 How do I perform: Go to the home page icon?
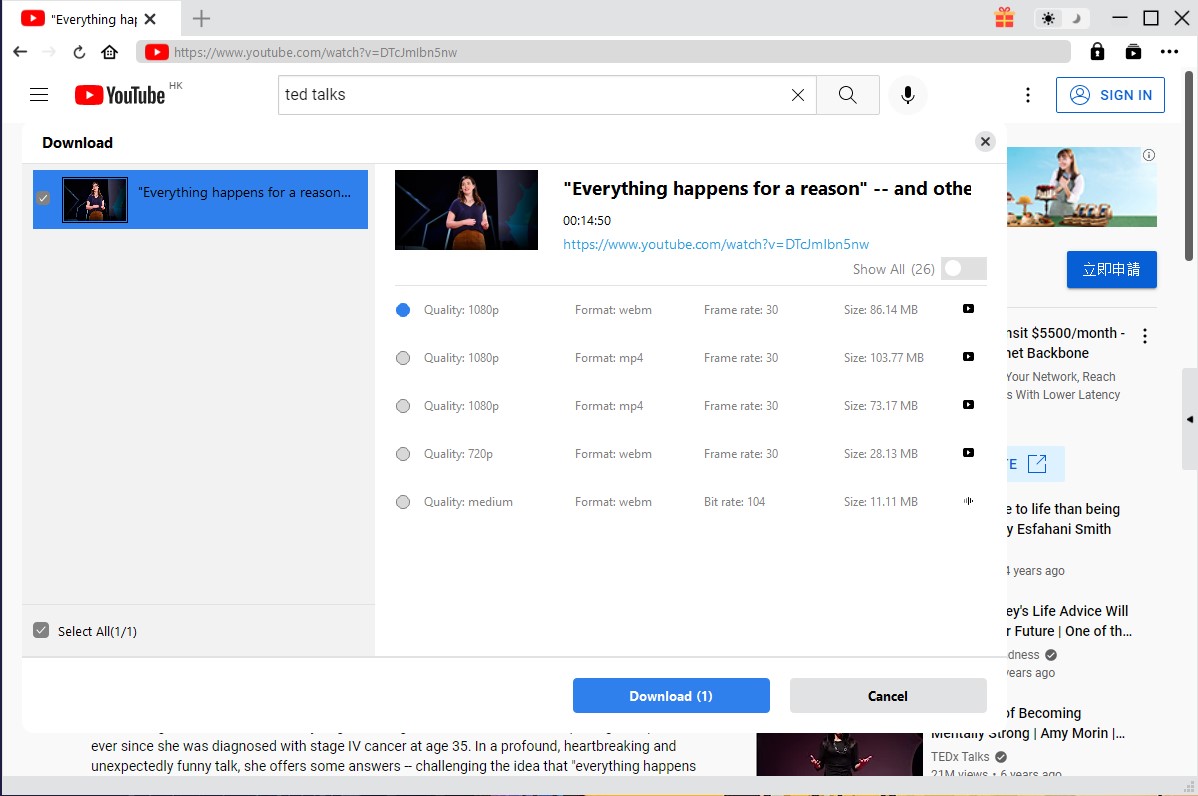point(110,52)
